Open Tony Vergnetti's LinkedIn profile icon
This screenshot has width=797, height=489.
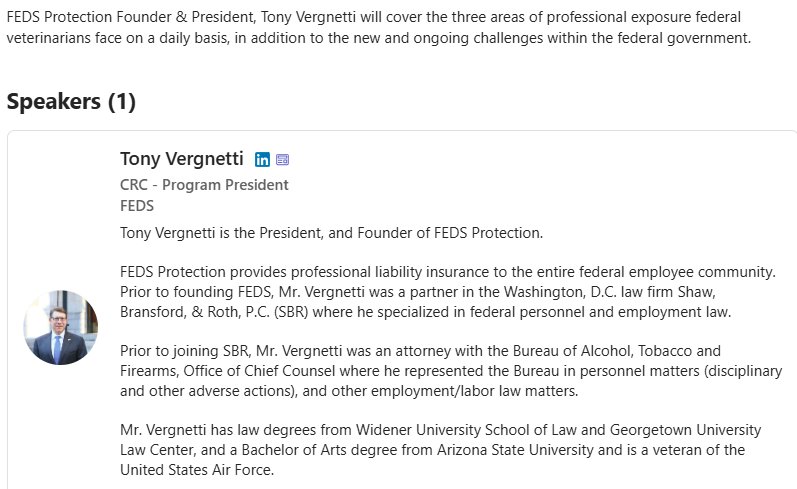(x=263, y=160)
